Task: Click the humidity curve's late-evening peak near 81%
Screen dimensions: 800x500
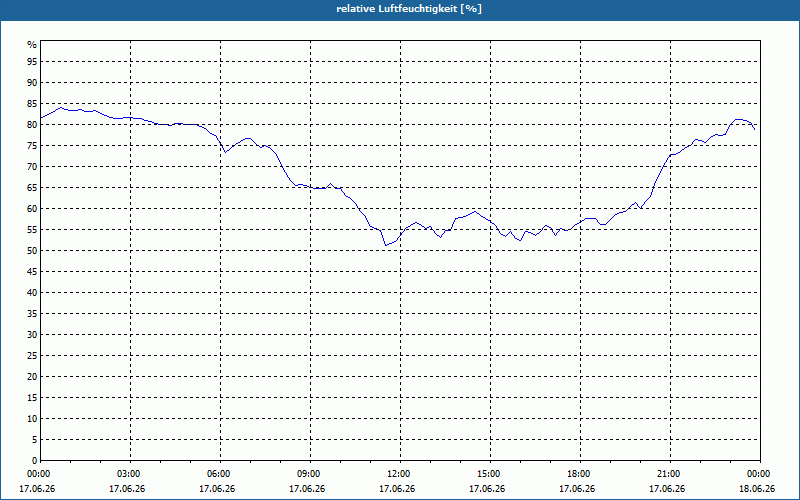Action: tap(738, 119)
